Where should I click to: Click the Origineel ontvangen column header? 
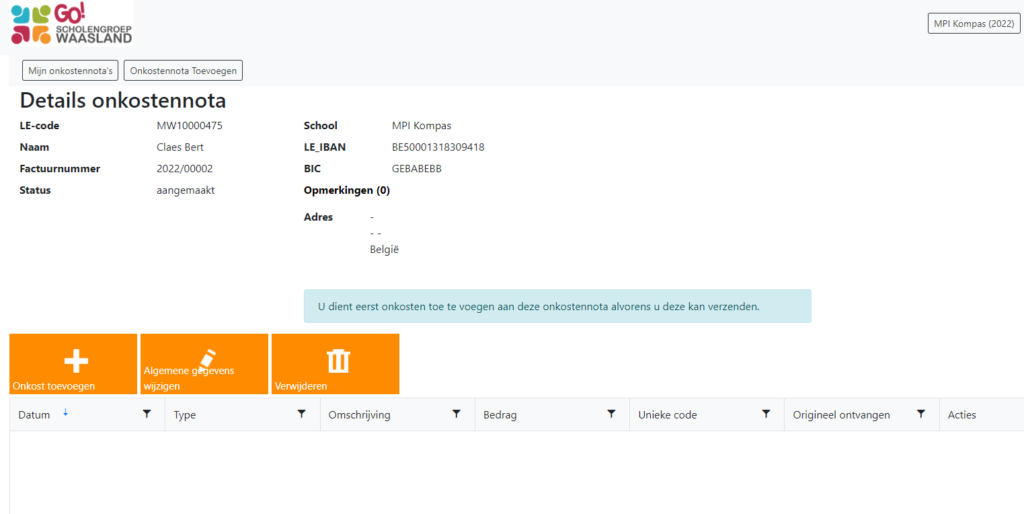click(x=841, y=415)
